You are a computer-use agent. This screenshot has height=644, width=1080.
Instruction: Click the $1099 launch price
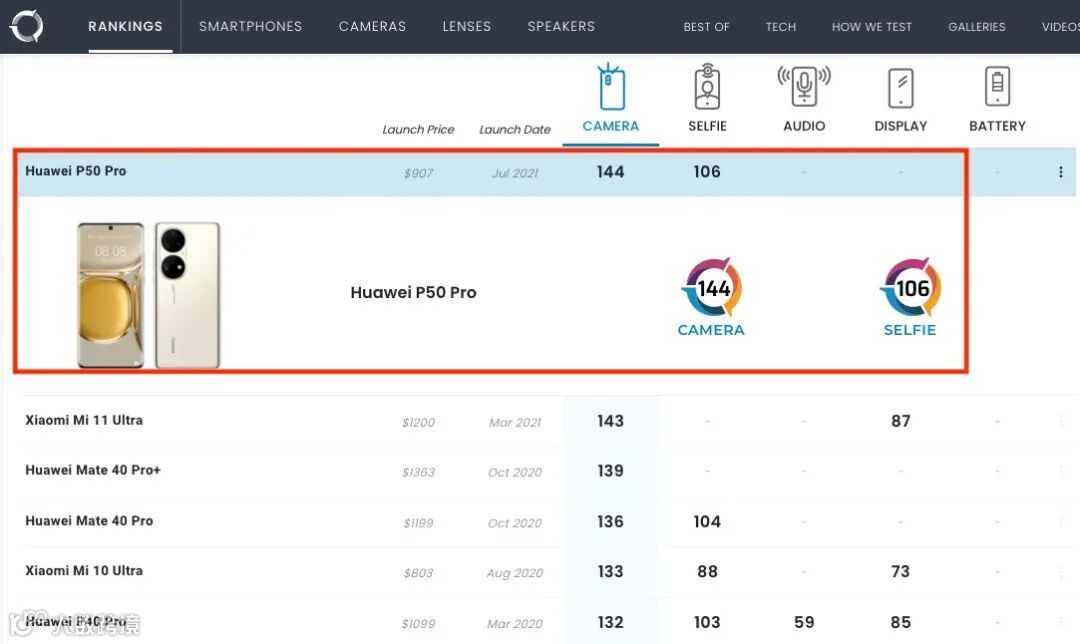pos(419,624)
